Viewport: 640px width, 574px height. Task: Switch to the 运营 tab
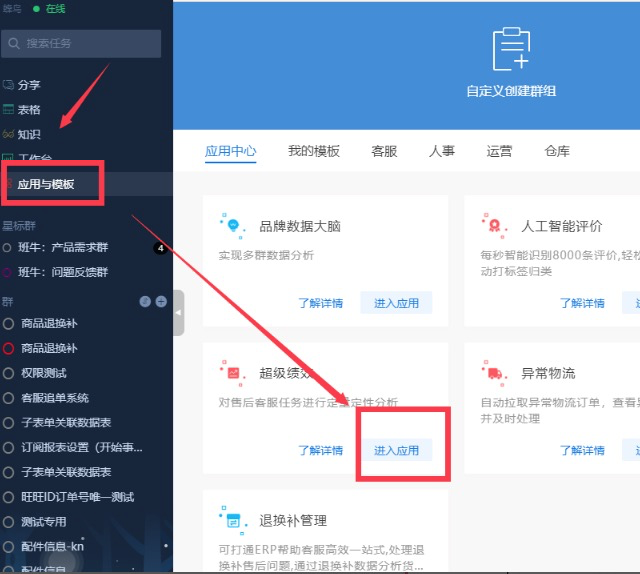tap(499, 151)
